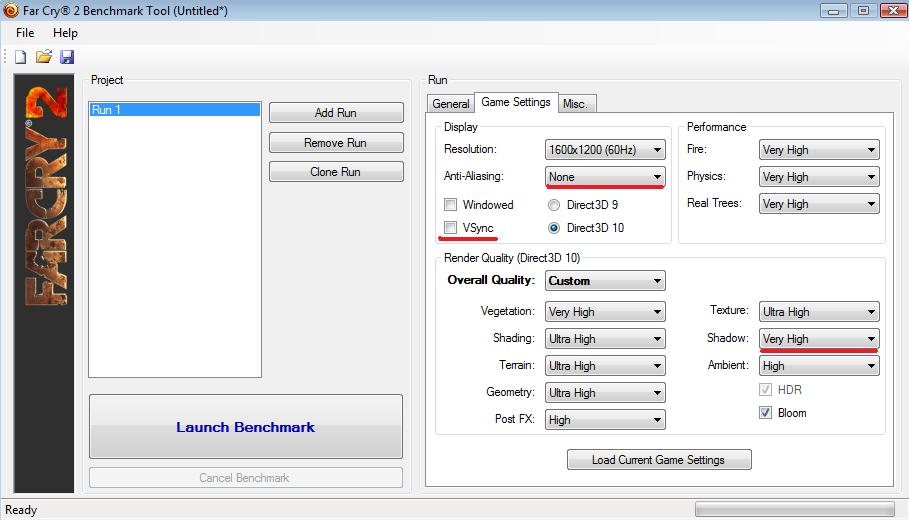Open the Vegetation quality dropdown

click(605, 312)
